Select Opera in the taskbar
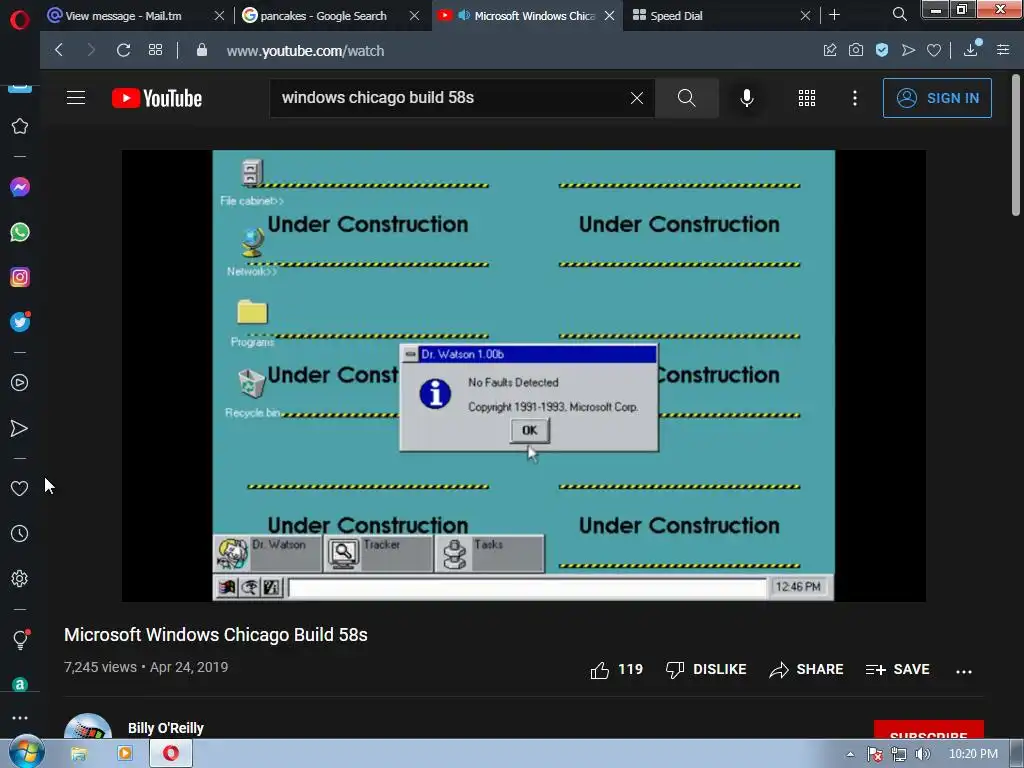The width and height of the screenshot is (1024, 768). click(171, 754)
